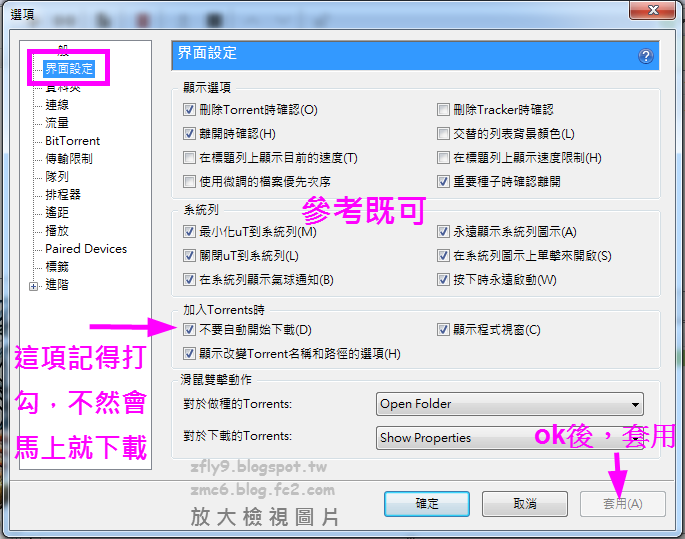
Task: Click the 確定 button
Action: click(427, 504)
